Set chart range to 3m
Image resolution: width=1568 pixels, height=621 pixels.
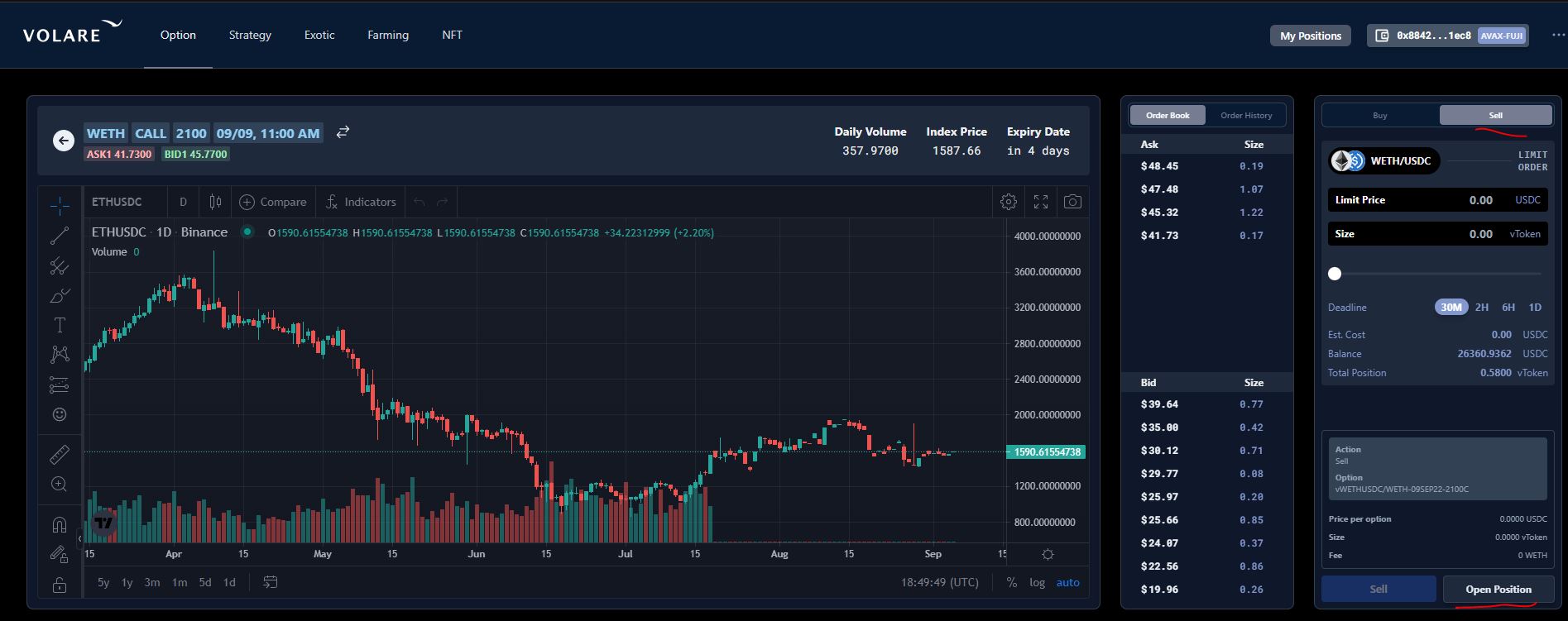point(152,582)
